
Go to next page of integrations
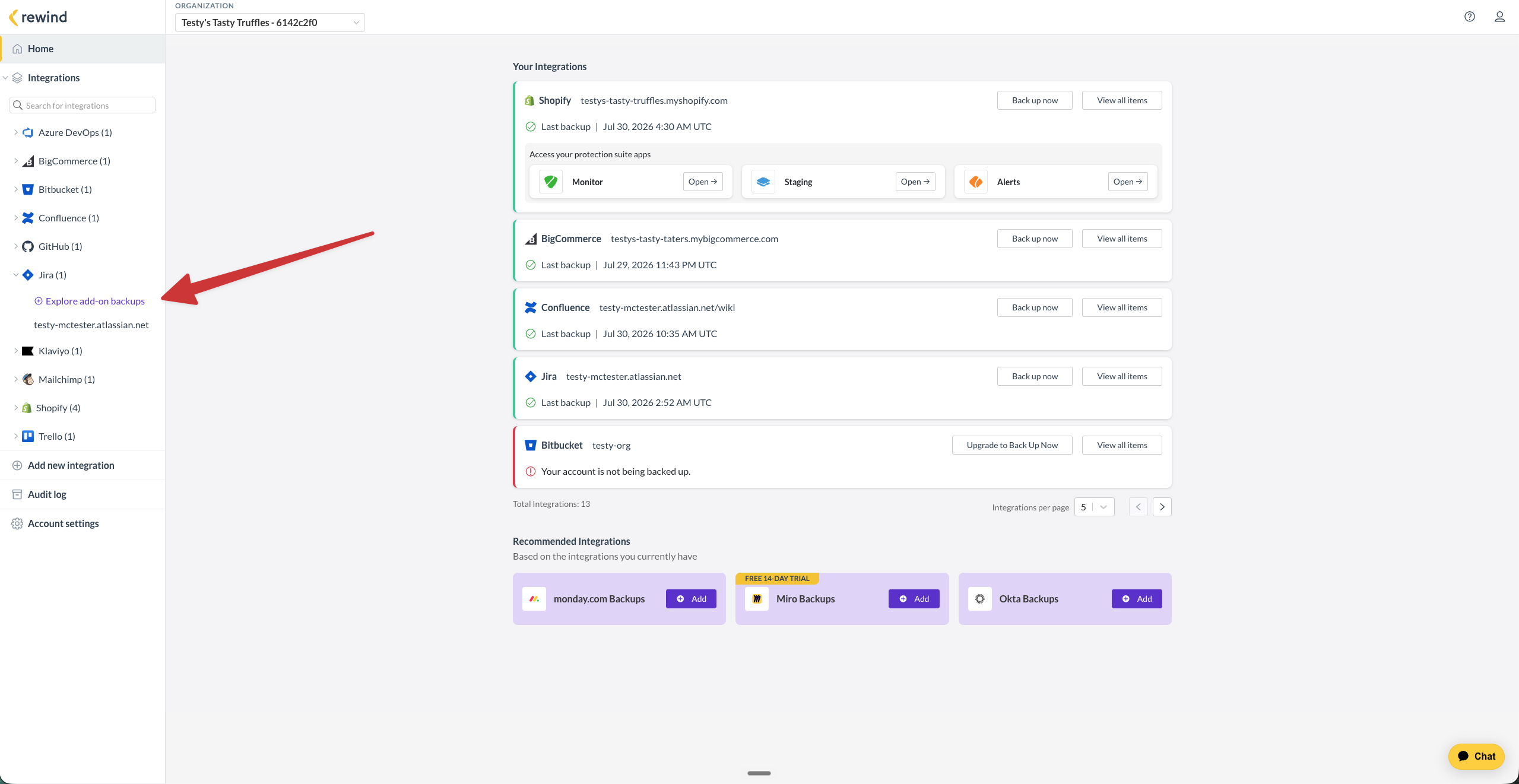click(1162, 507)
